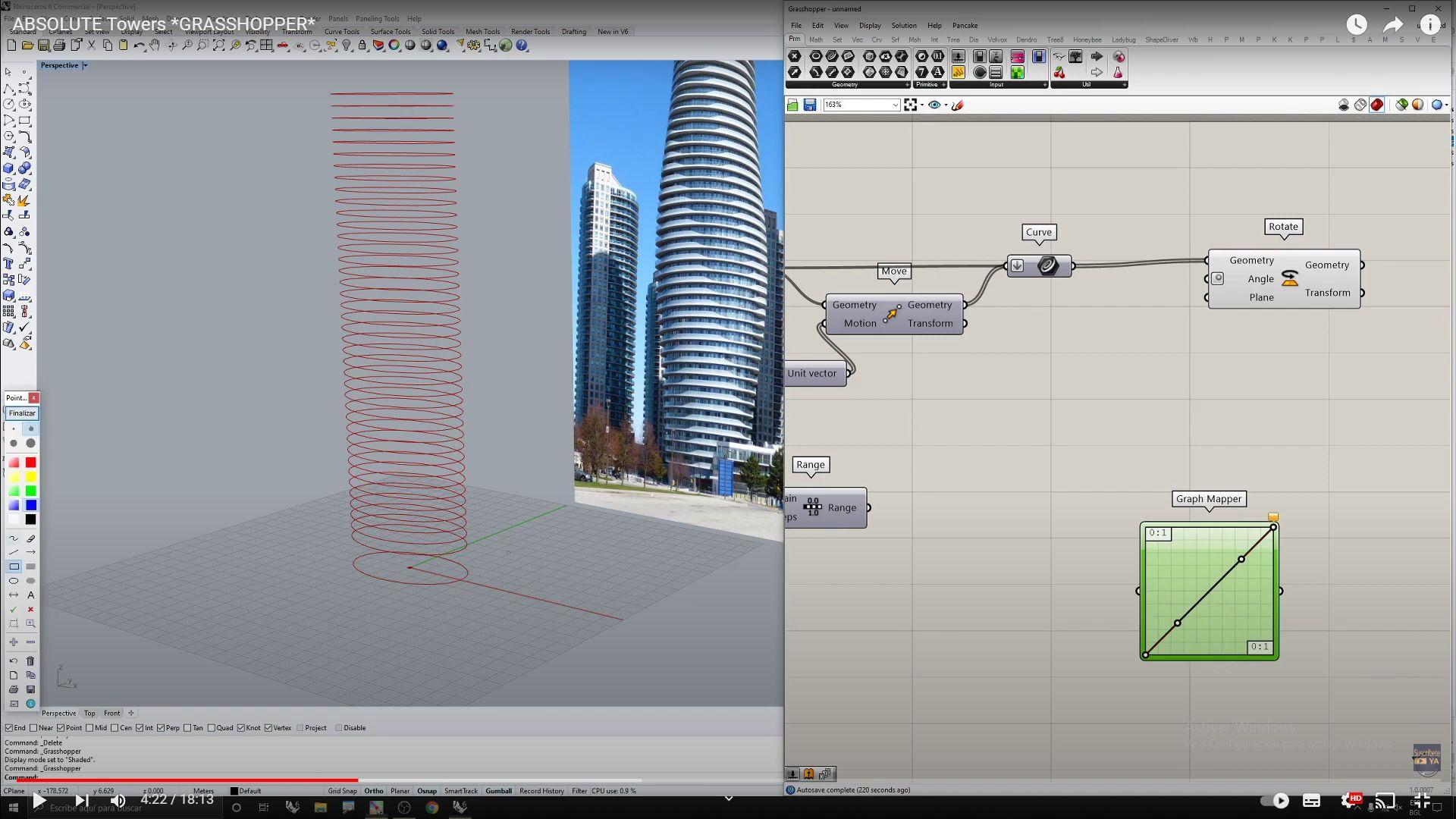The width and height of the screenshot is (1456, 819).
Task: Select the Pan hand tool
Action: pos(155,45)
